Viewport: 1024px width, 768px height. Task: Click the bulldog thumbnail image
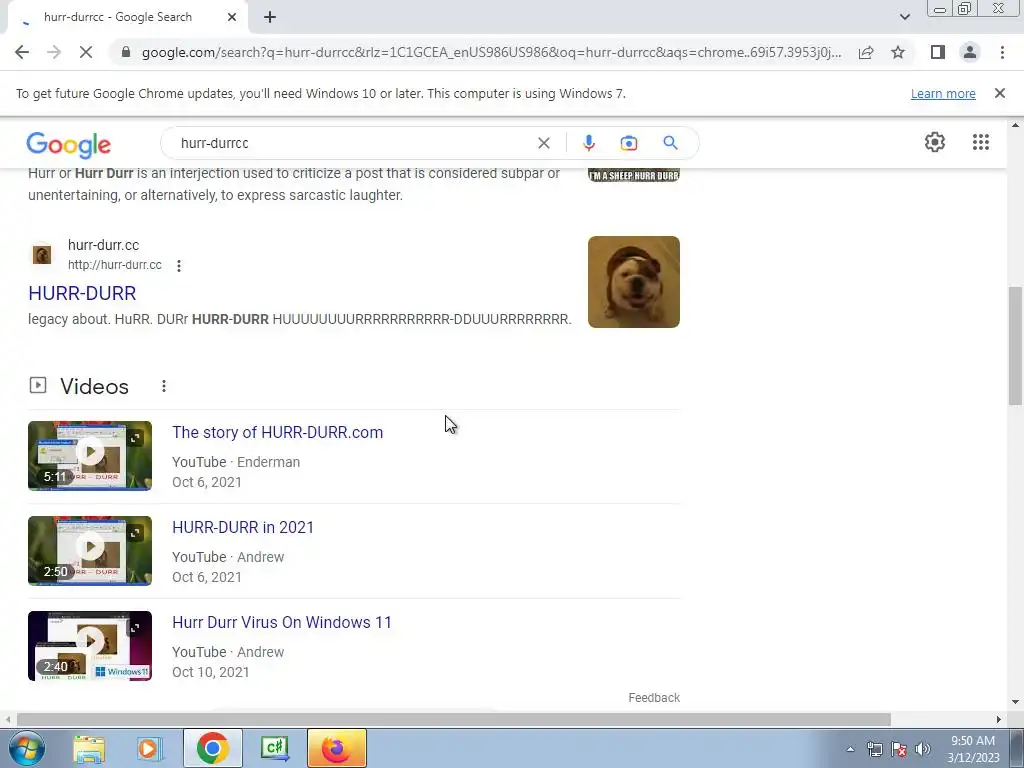633,281
